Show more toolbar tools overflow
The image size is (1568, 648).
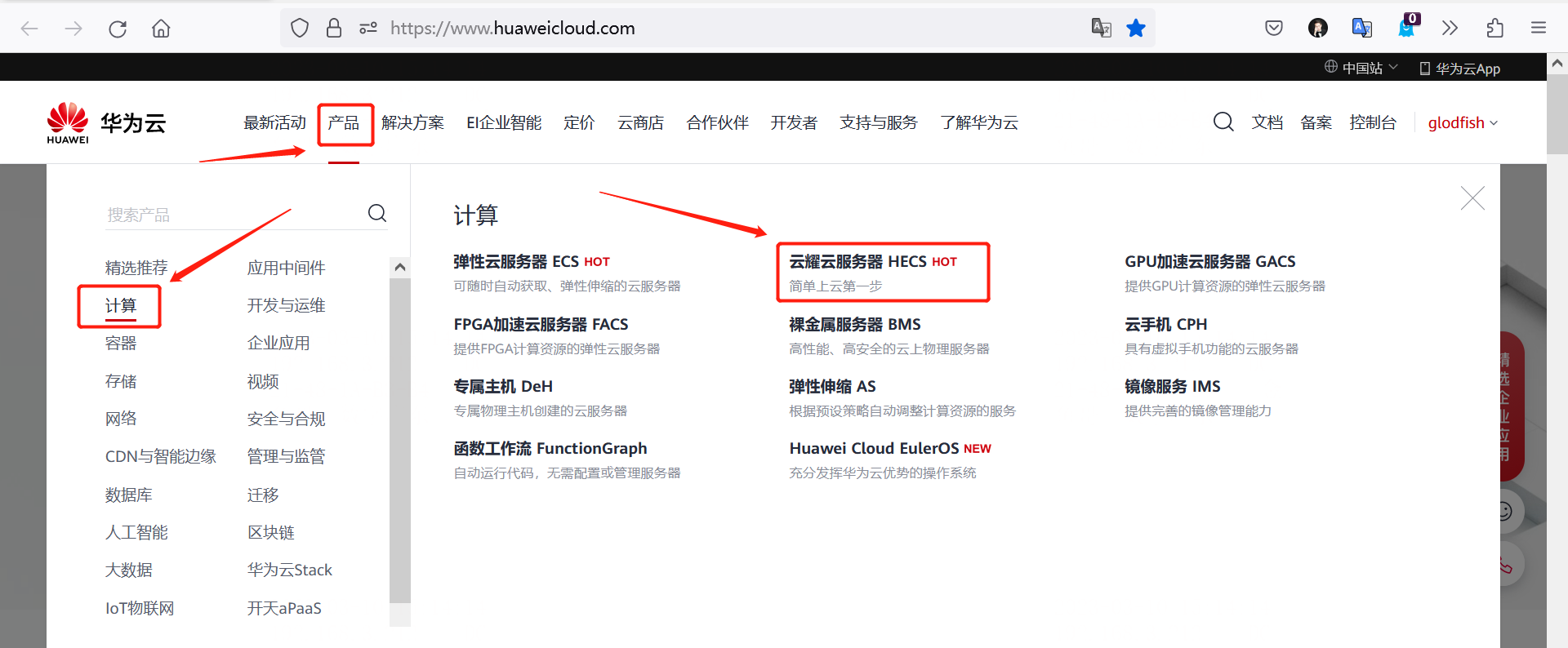(x=1450, y=29)
